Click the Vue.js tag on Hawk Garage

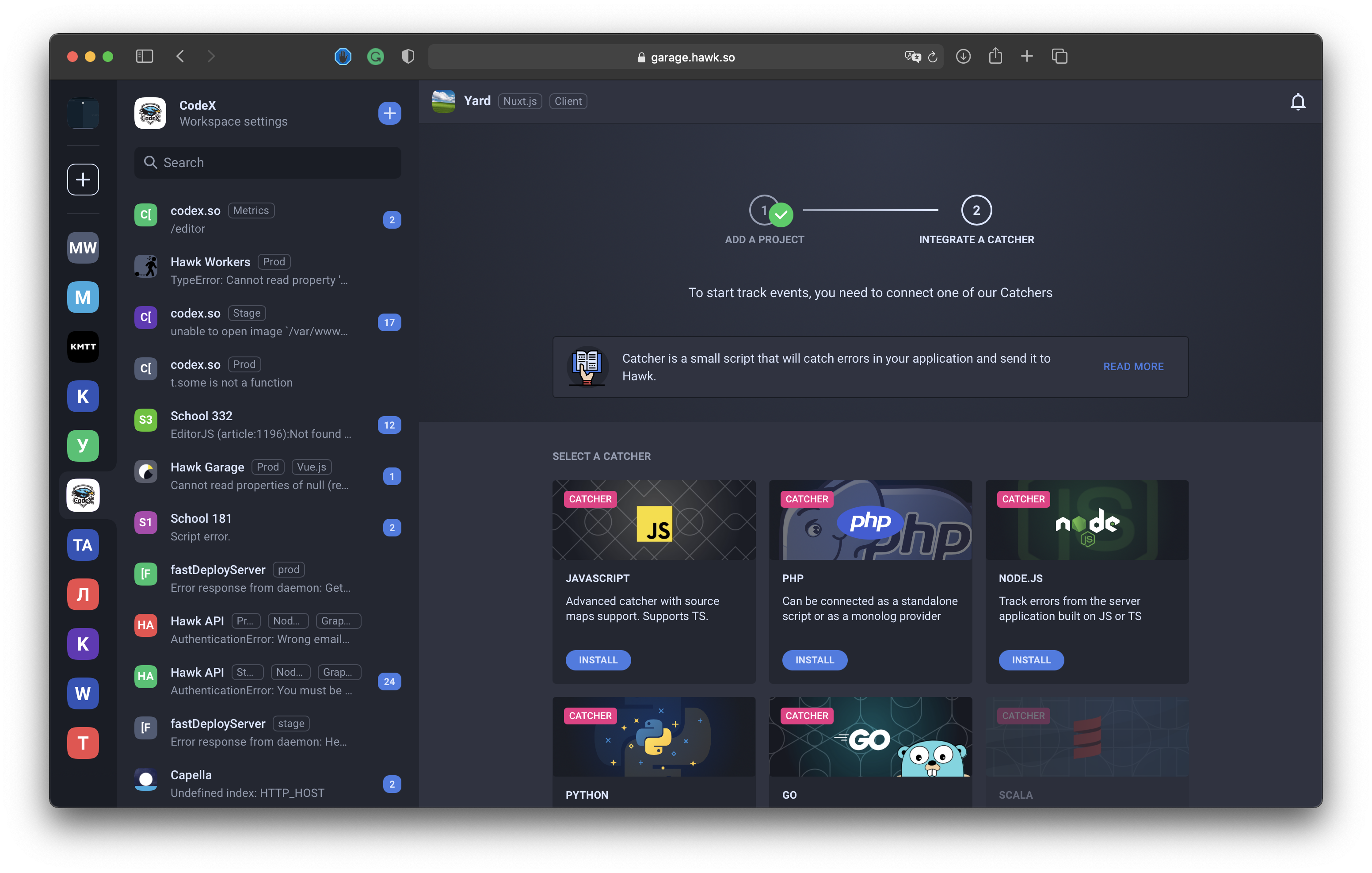311,467
